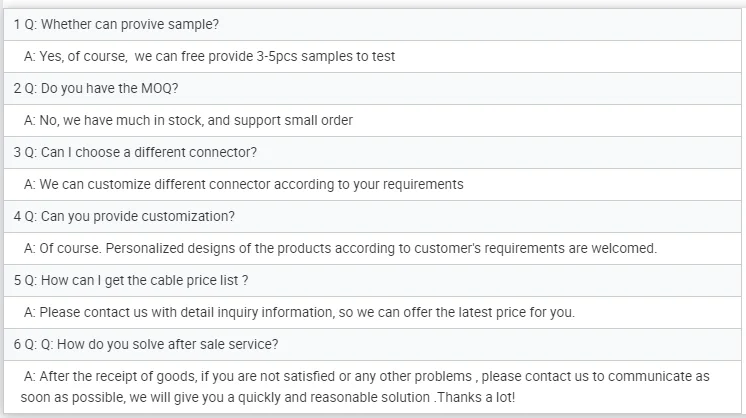Click the '1 Q:' label of the first question
Viewport: 746px width, 418px height.
click(x=25, y=24)
